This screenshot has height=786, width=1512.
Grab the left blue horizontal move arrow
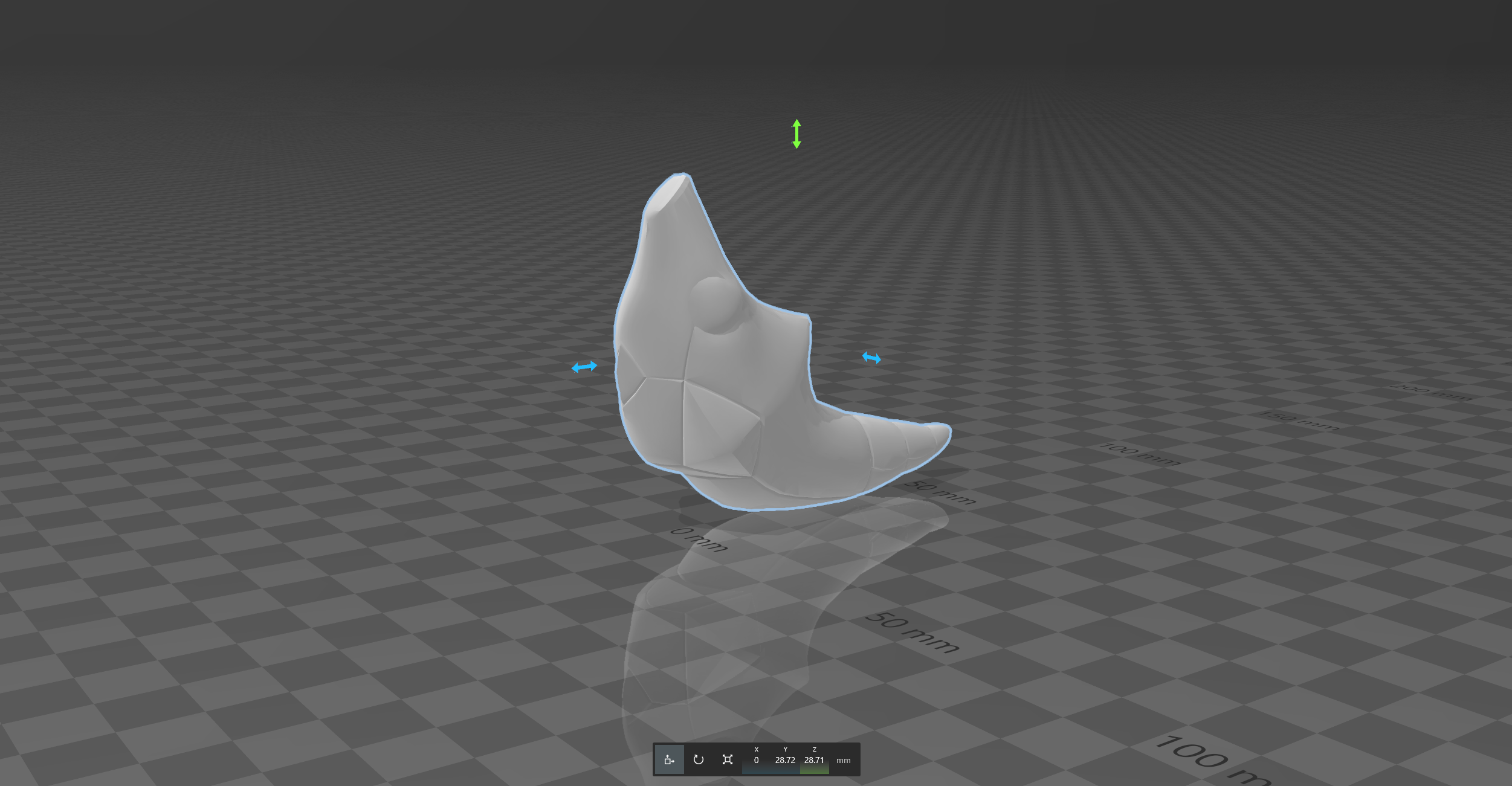(584, 367)
